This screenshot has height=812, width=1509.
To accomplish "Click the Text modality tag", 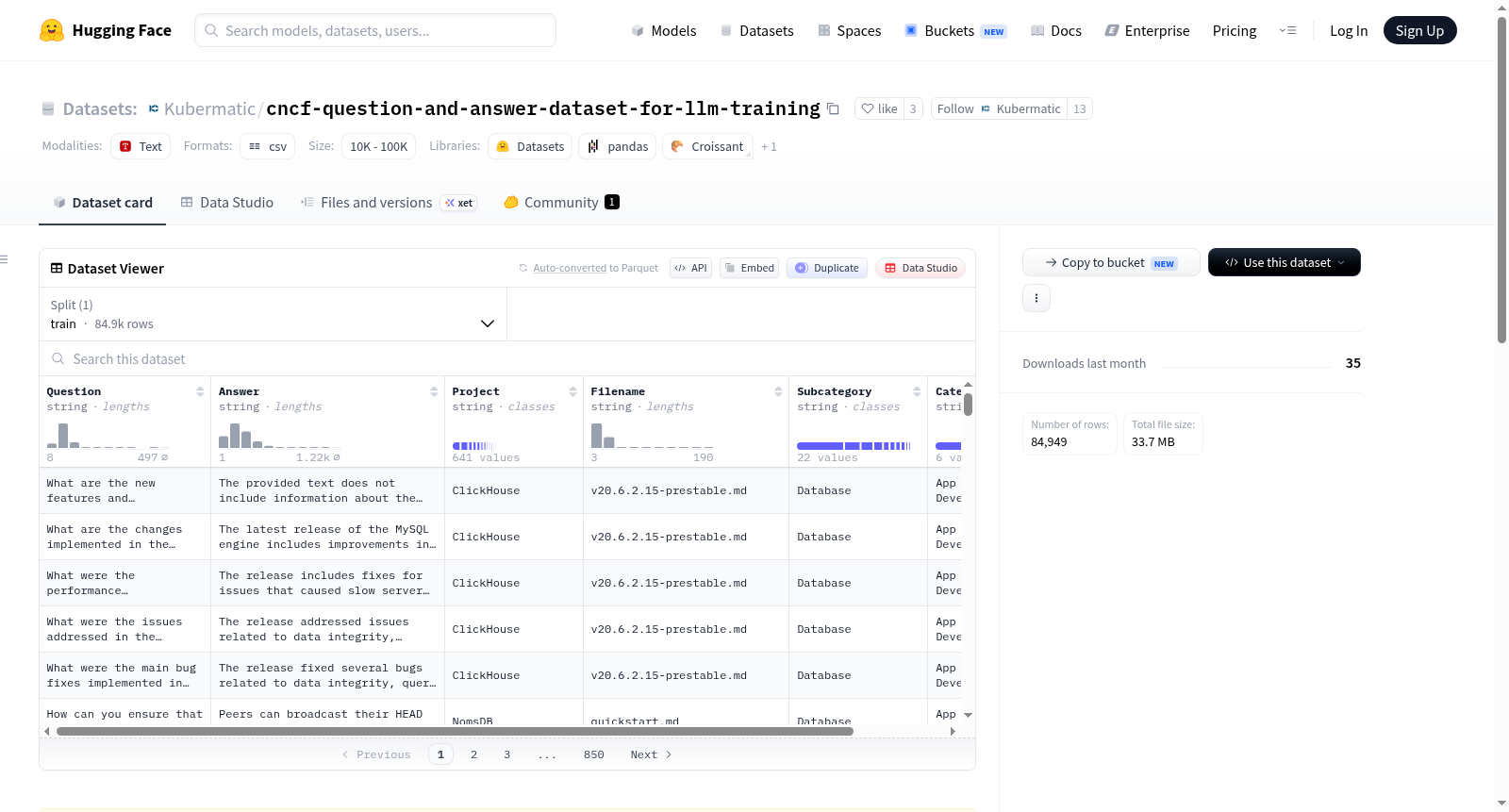I will tap(141, 146).
